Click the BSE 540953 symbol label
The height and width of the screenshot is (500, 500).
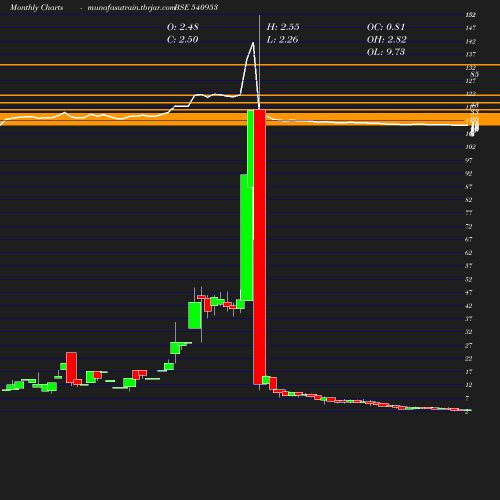pyautogui.click(x=196, y=7)
